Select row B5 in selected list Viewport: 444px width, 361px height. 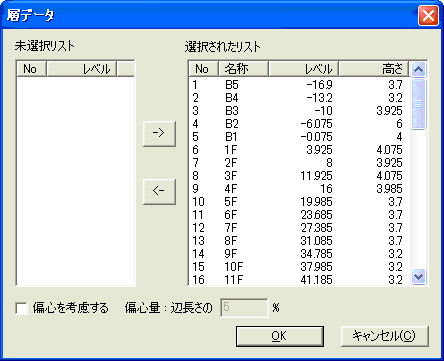pyautogui.click(x=299, y=85)
